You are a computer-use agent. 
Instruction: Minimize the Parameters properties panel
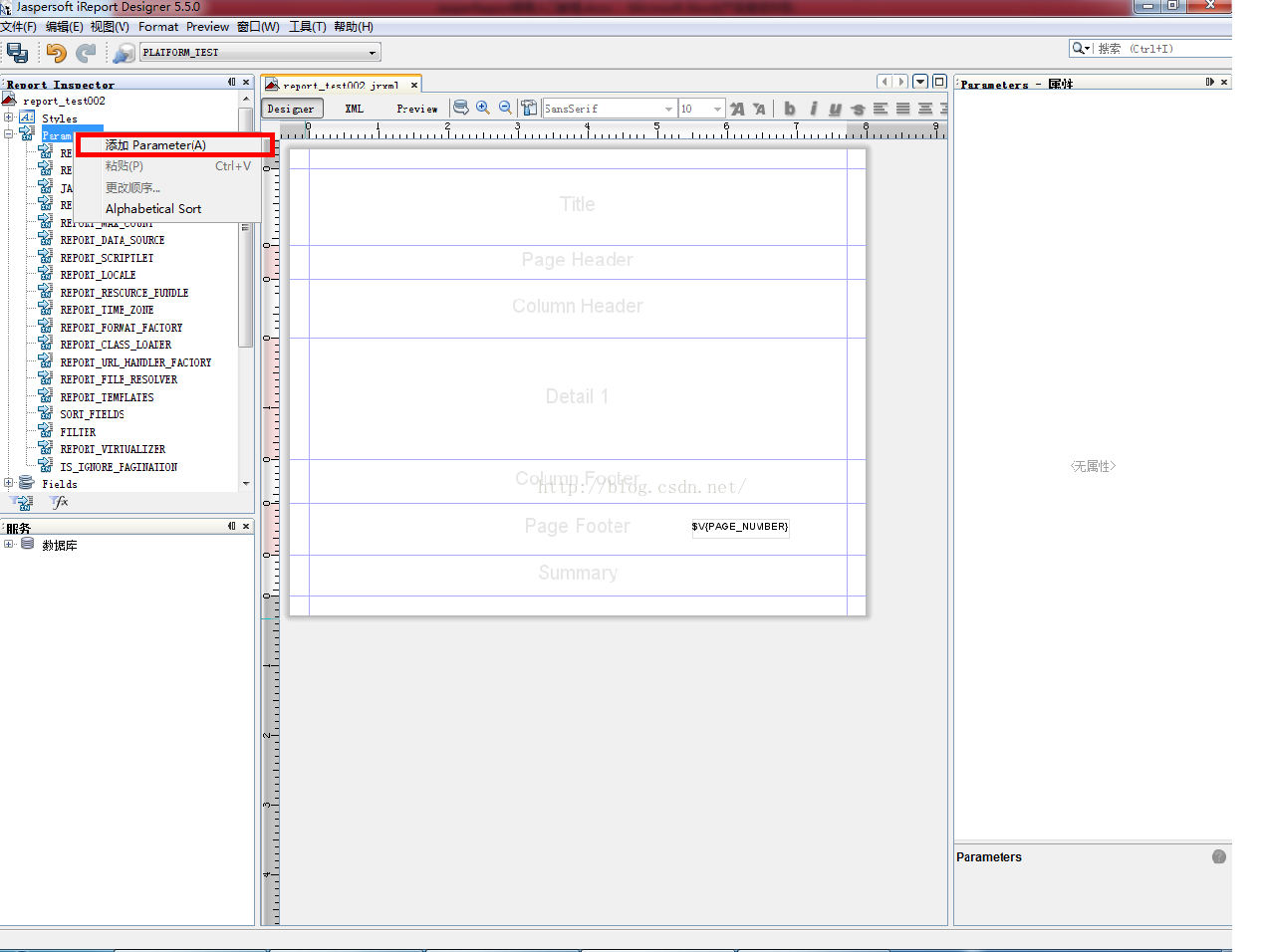[x=1210, y=83]
